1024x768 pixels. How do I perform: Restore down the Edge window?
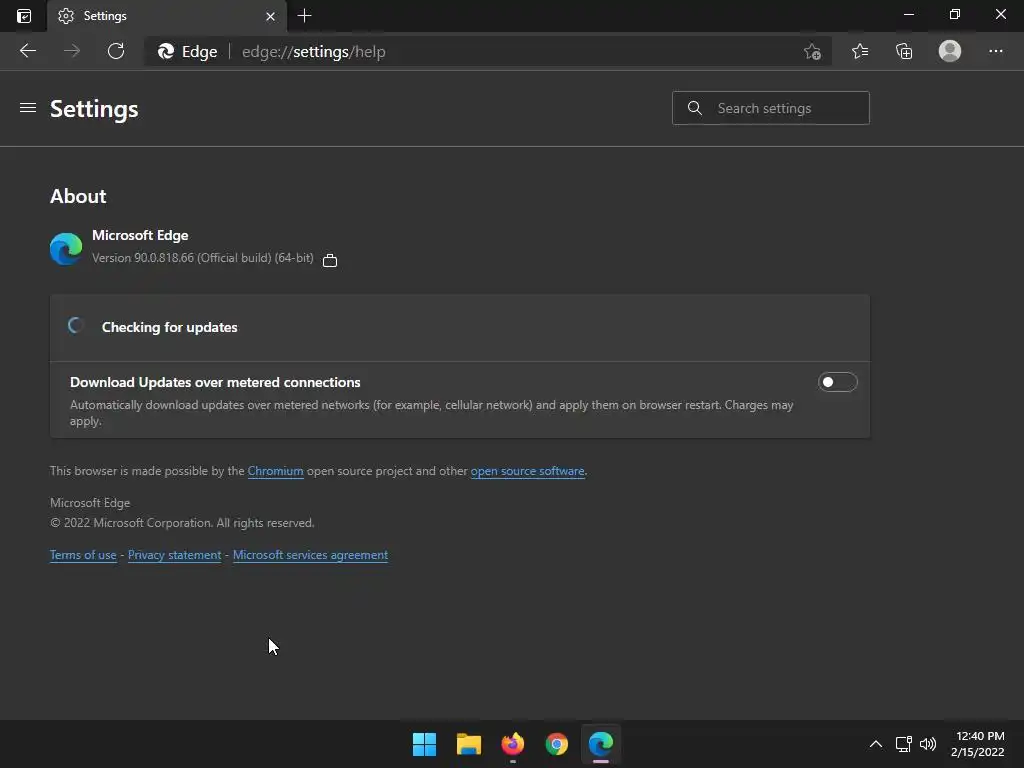pyautogui.click(x=955, y=14)
